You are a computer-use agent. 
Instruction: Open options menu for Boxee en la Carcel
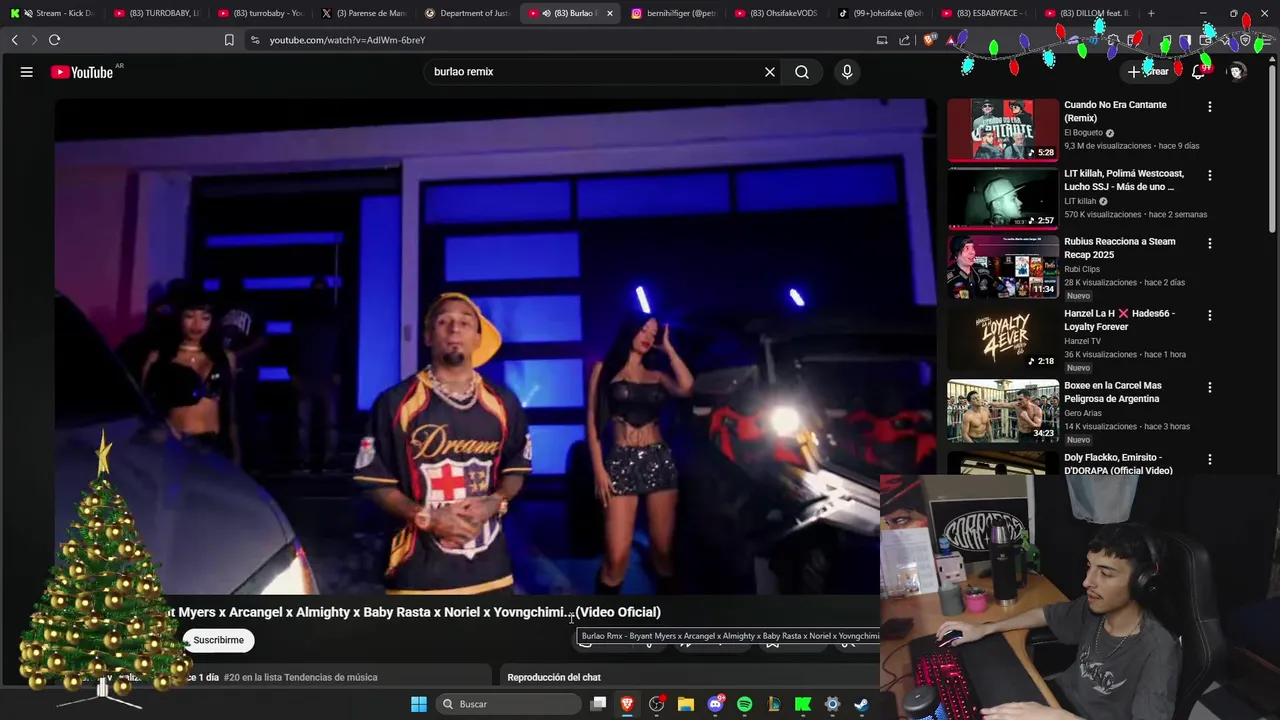pyautogui.click(x=1210, y=387)
